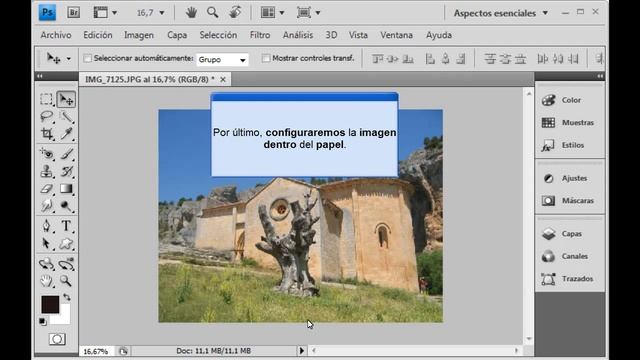The image size is (640, 360).
Task: Select the Eyedropper tool
Action: 66,133
